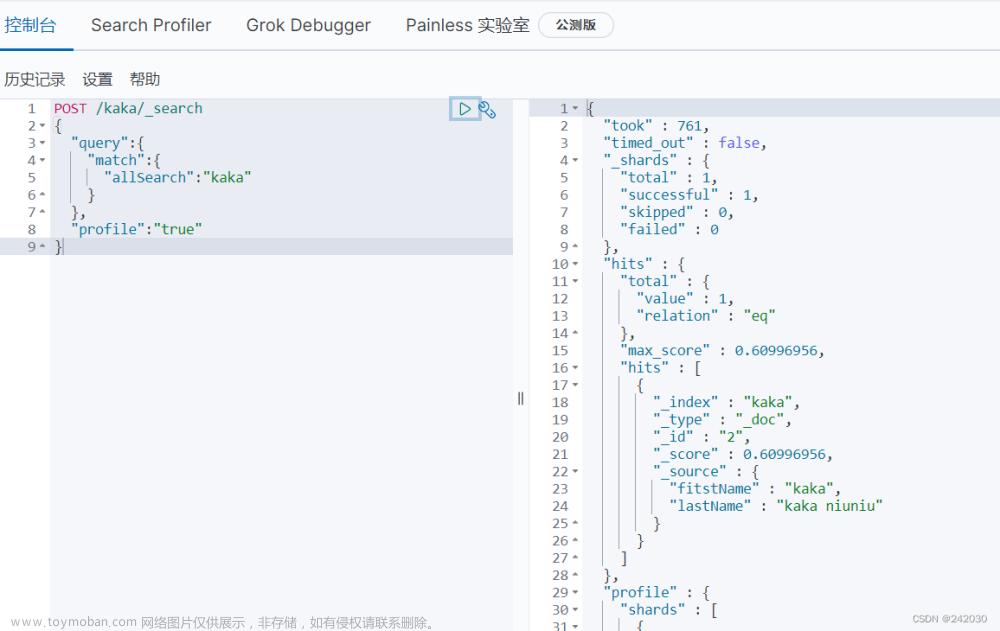
Task: Switch to the 控制台 tab
Action: (31, 26)
